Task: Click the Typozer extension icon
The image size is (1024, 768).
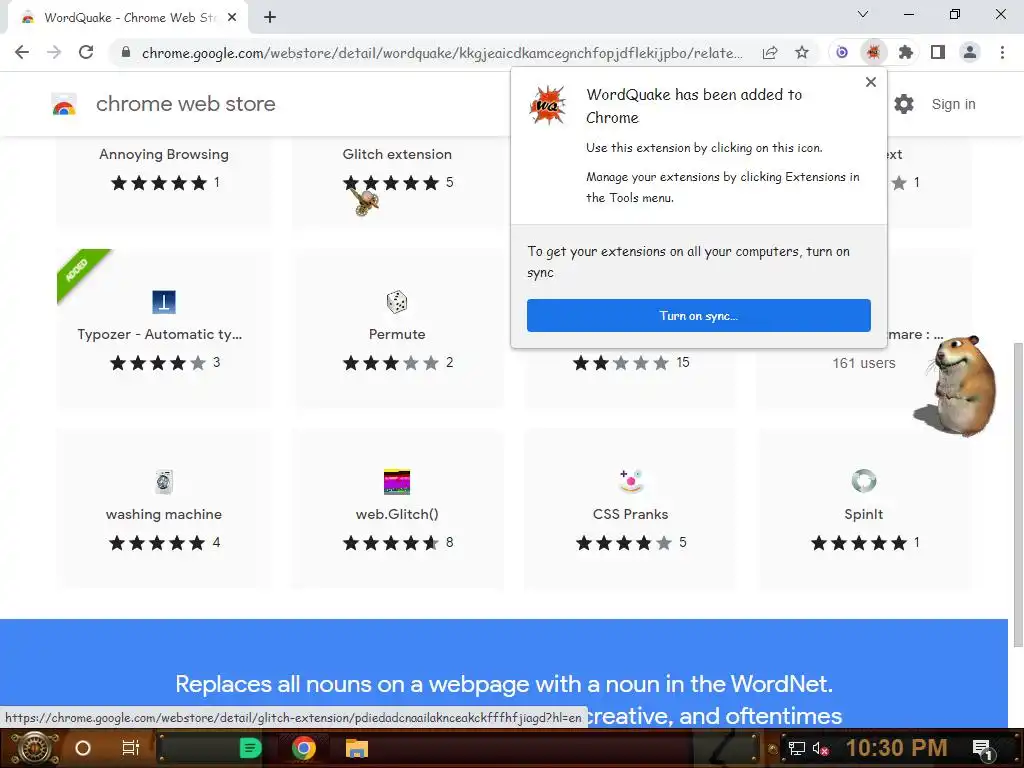Action: (x=164, y=302)
